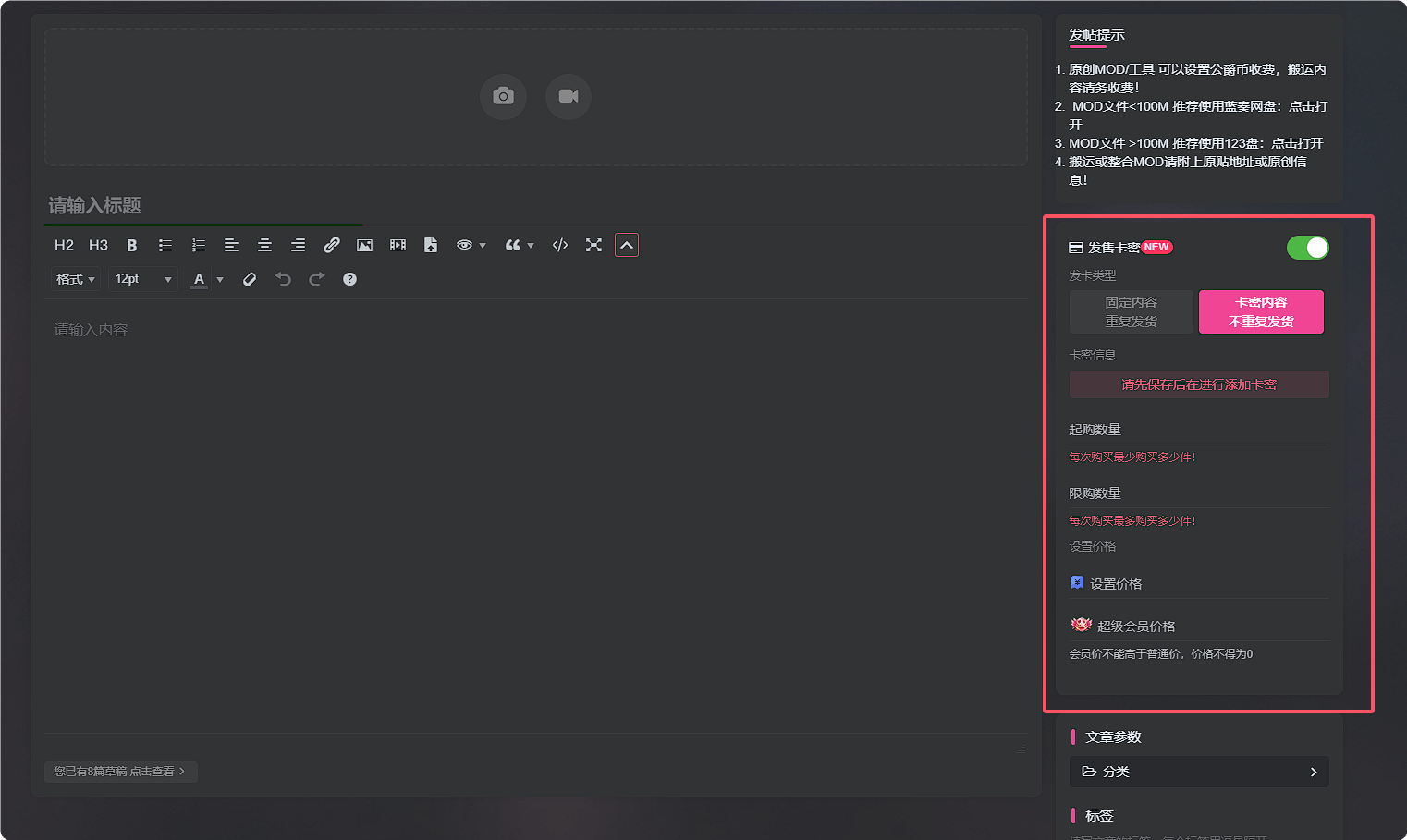Redo the last edit
Screen dimensions: 1407x840
pyautogui.click(x=316, y=279)
